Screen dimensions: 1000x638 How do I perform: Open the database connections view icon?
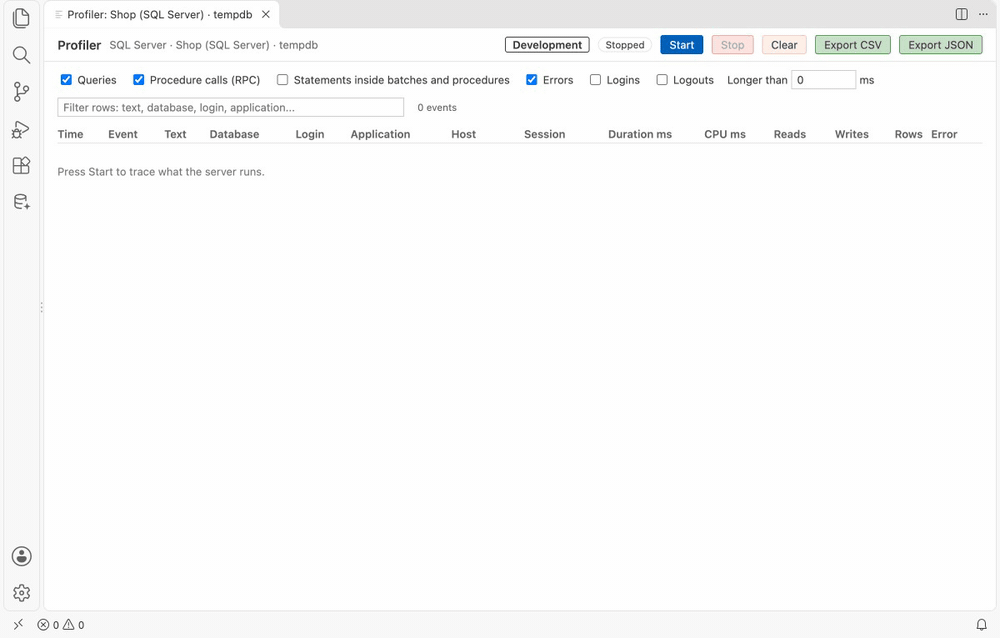coord(21,202)
